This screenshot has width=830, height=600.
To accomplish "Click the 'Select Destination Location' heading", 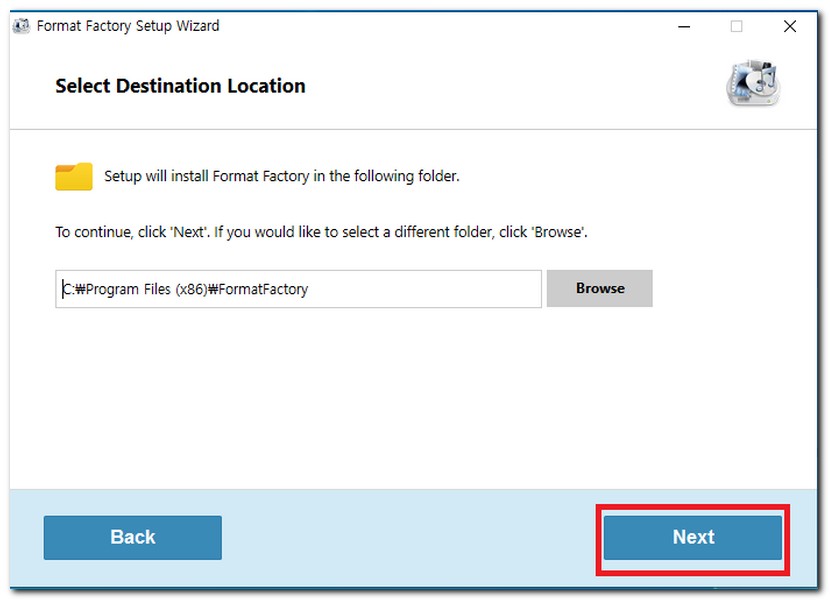I will [x=180, y=86].
